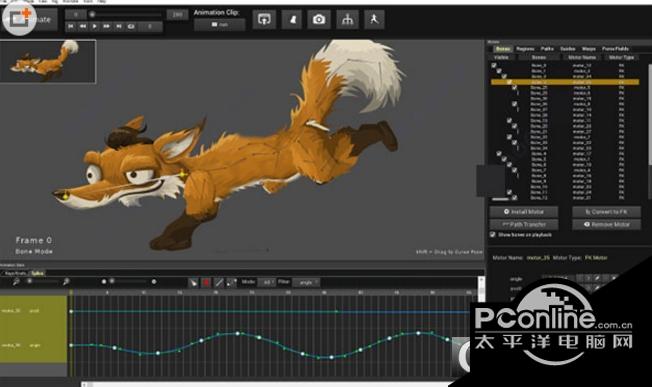
Task: Click the camera icon in the top toolbar
Action: [319, 19]
